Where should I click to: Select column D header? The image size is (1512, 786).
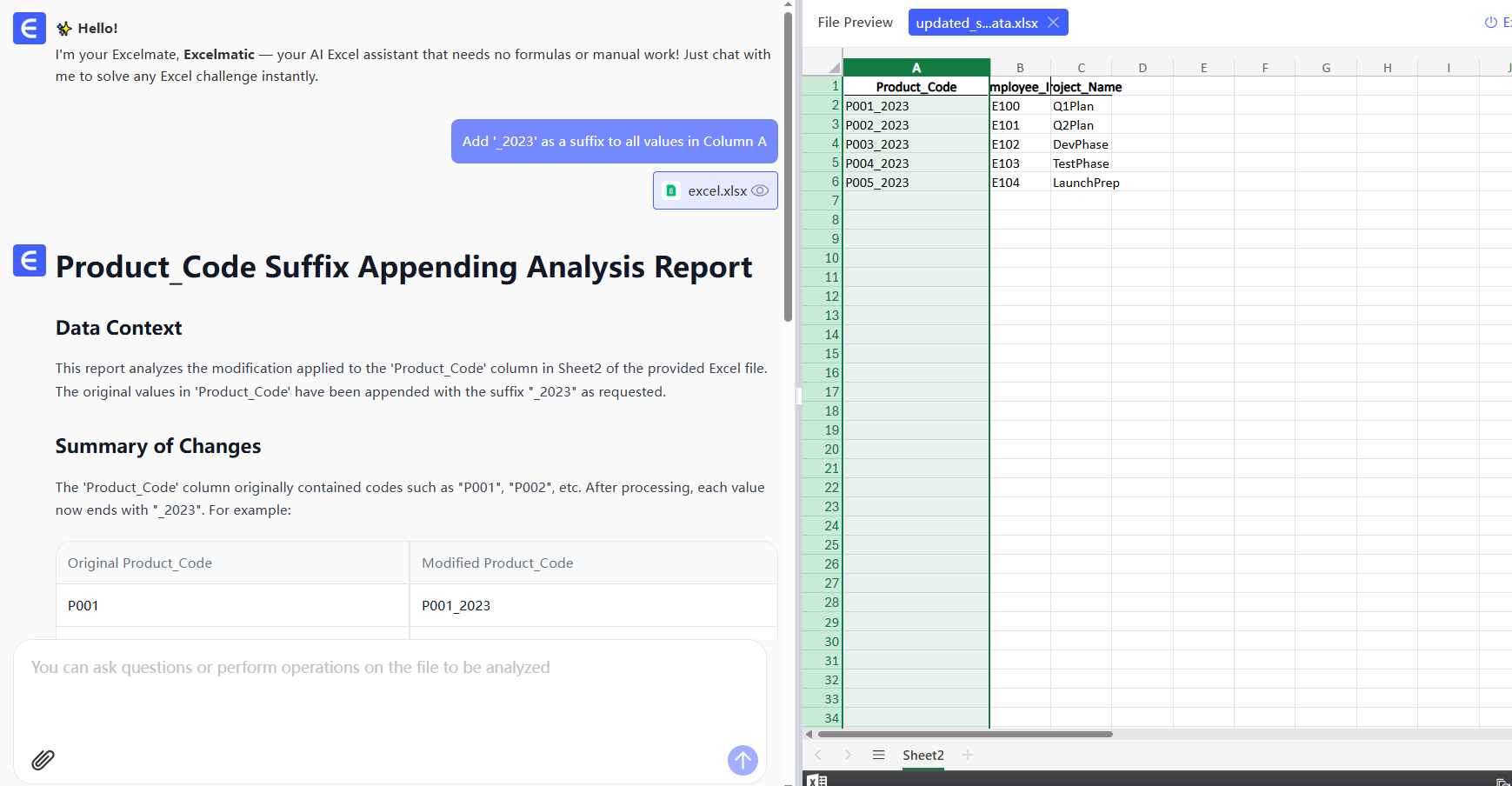[x=1142, y=68]
